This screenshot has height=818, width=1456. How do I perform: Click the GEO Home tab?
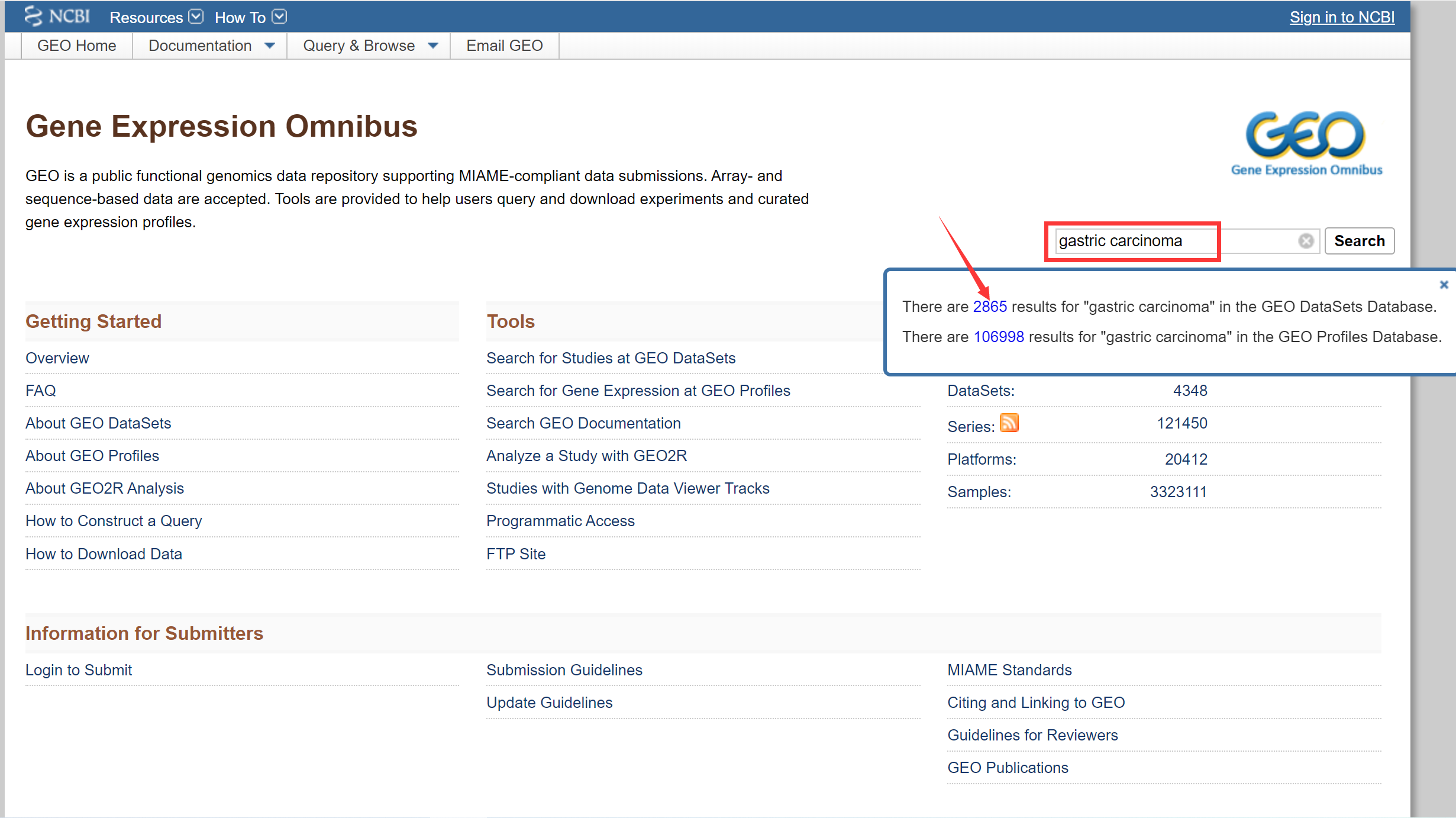click(76, 45)
